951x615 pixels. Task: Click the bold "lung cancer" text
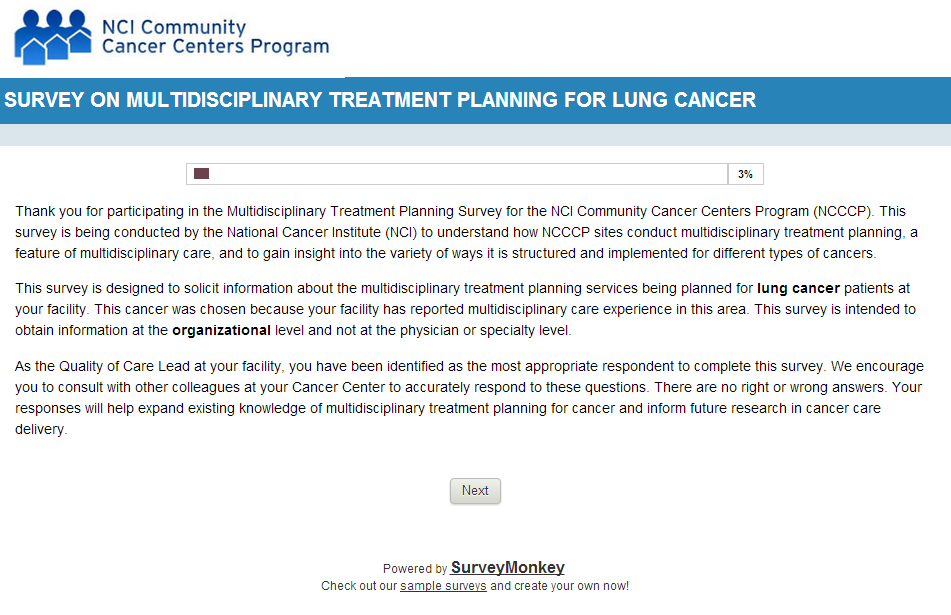pyautogui.click(x=798, y=289)
